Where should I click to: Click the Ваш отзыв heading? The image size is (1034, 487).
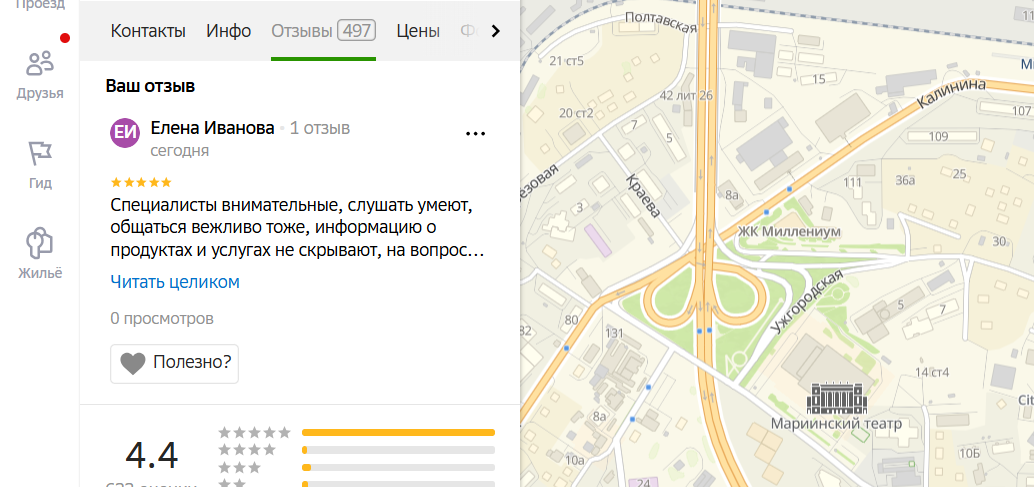(150, 86)
